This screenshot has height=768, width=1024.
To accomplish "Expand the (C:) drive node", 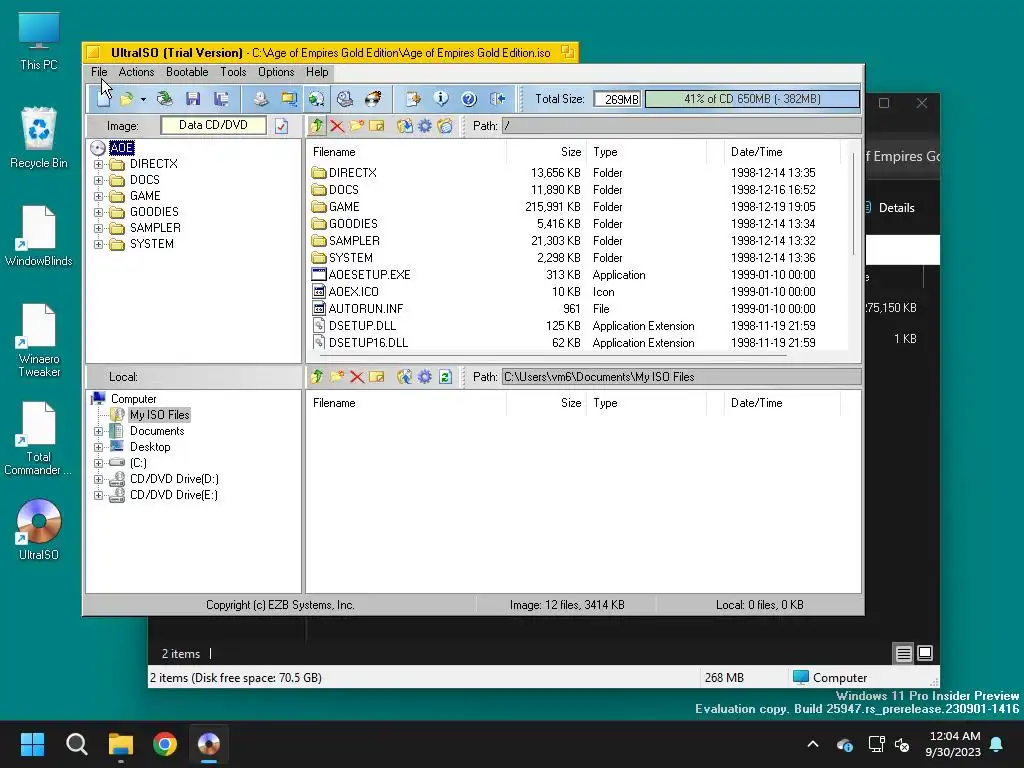I will pos(99,463).
